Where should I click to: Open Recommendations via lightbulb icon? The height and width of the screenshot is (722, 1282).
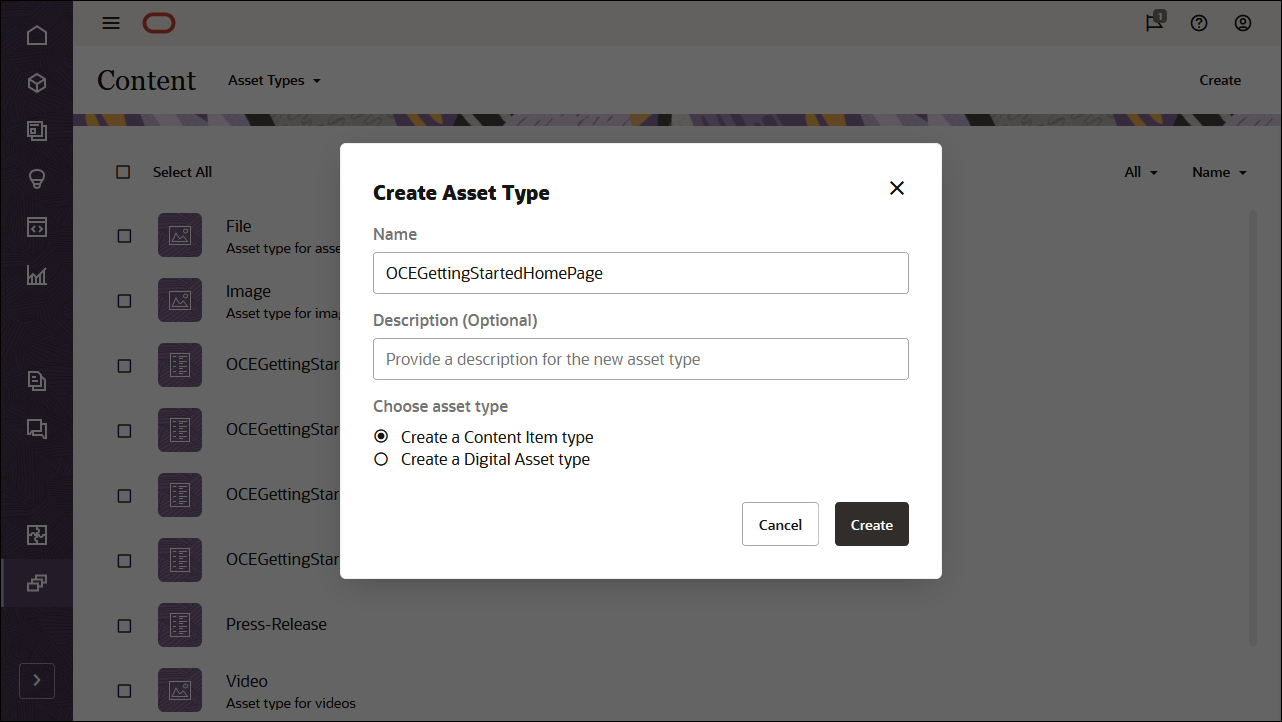pyautogui.click(x=37, y=179)
